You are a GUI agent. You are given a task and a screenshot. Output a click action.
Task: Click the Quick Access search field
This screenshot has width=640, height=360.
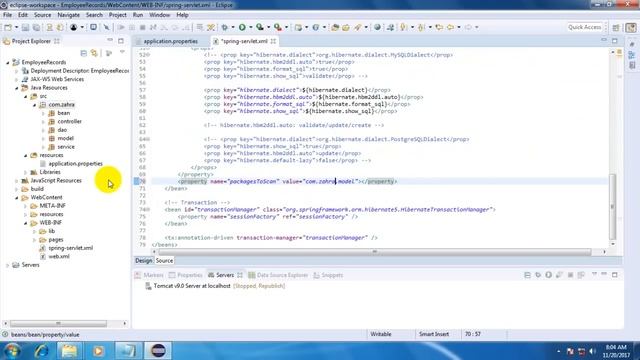click(x=584, y=27)
